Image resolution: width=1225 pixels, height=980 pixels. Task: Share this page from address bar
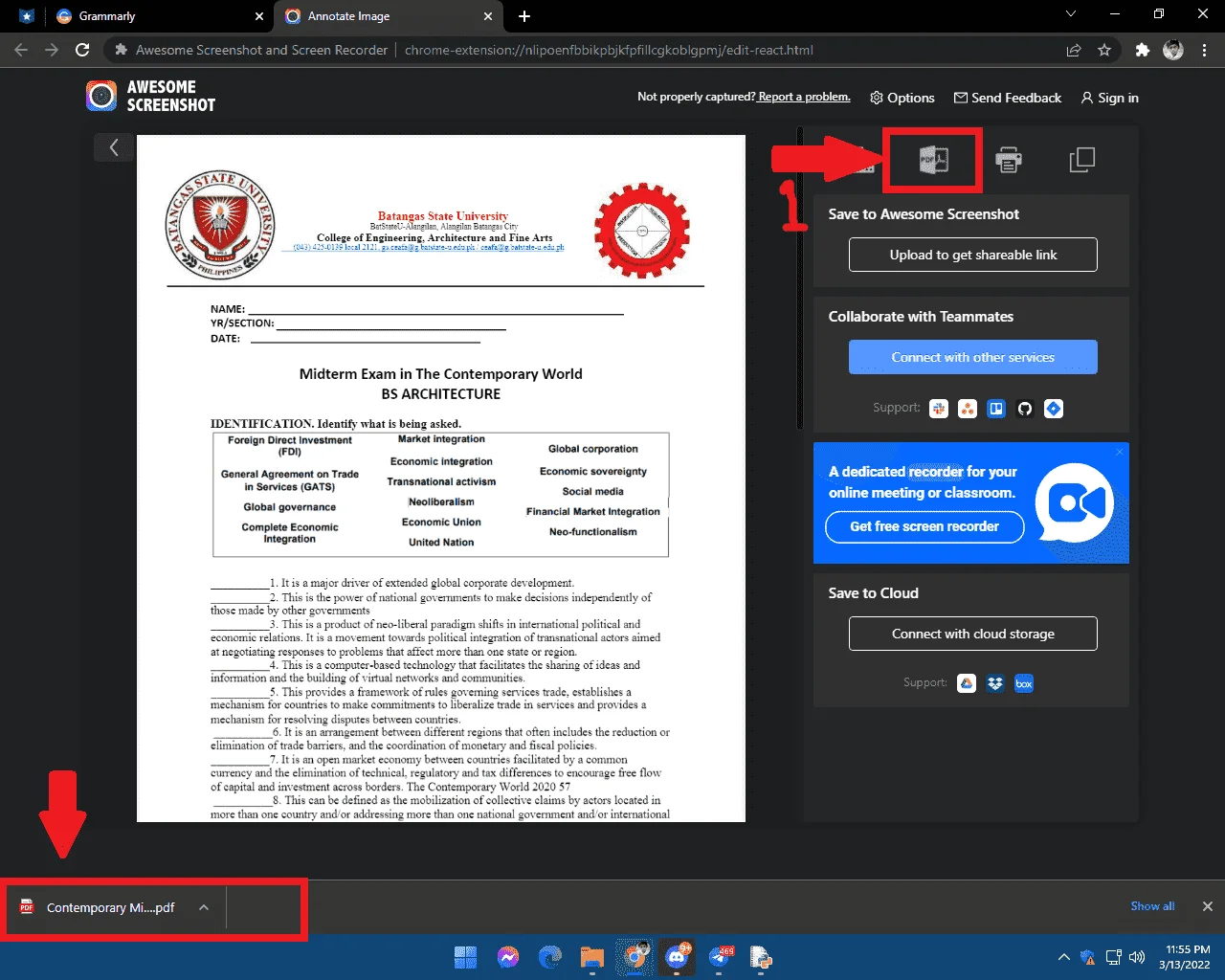1074,50
